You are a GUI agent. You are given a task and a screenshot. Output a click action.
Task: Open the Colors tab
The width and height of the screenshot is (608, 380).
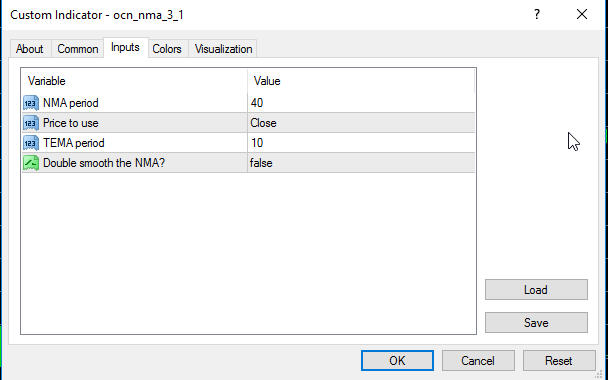point(167,49)
